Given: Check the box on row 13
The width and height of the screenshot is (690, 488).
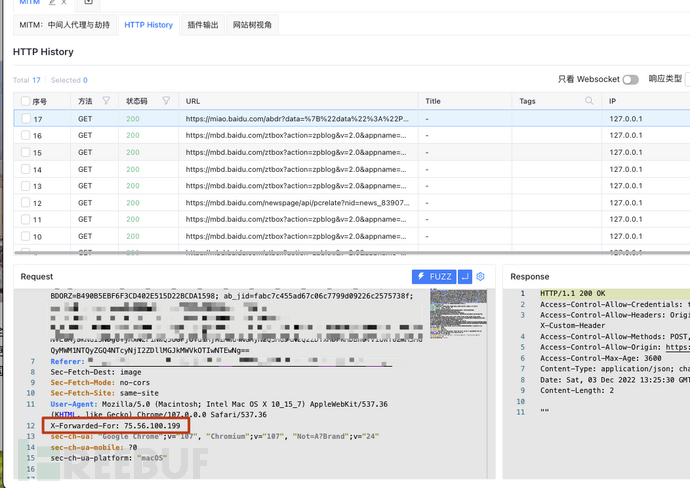Looking at the screenshot, I should [x=26, y=186].
